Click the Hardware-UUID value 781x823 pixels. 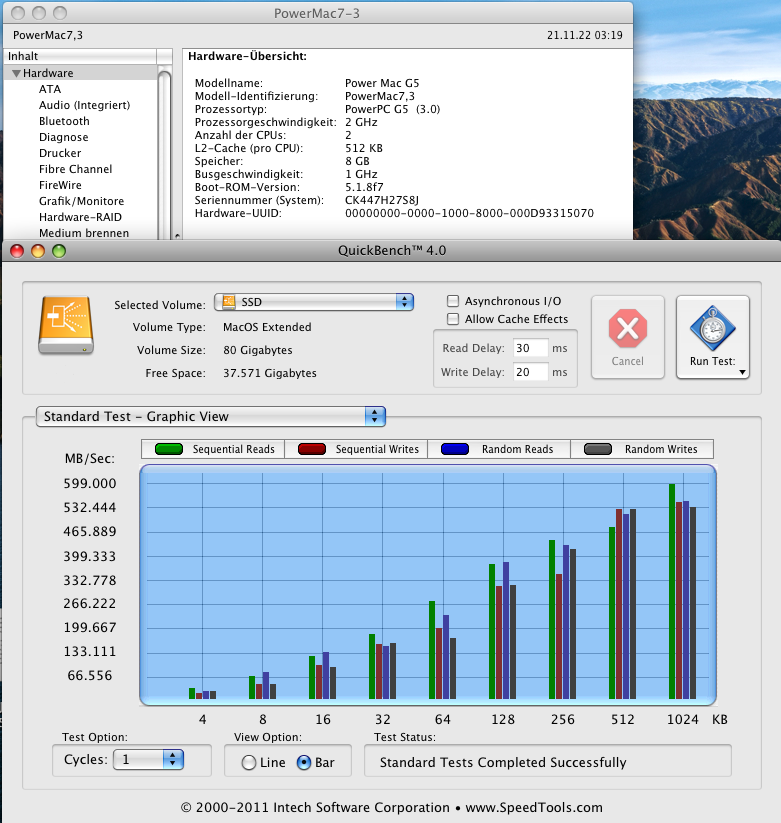pos(469,214)
